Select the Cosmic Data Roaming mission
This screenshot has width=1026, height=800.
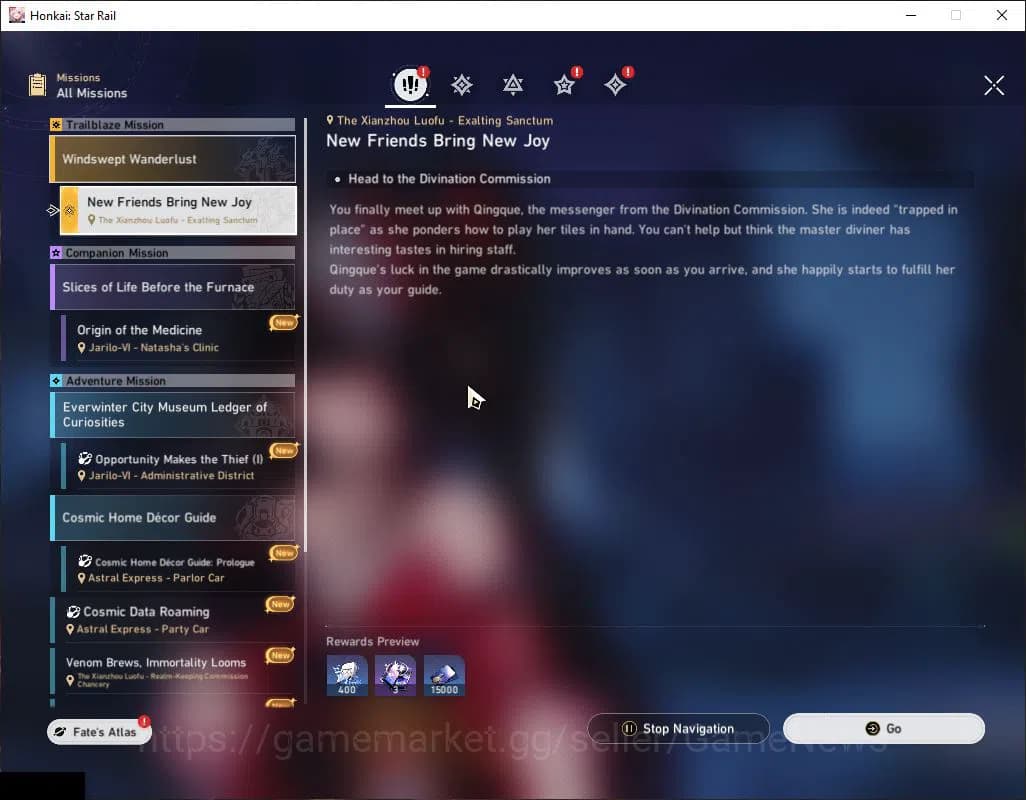coord(173,619)
